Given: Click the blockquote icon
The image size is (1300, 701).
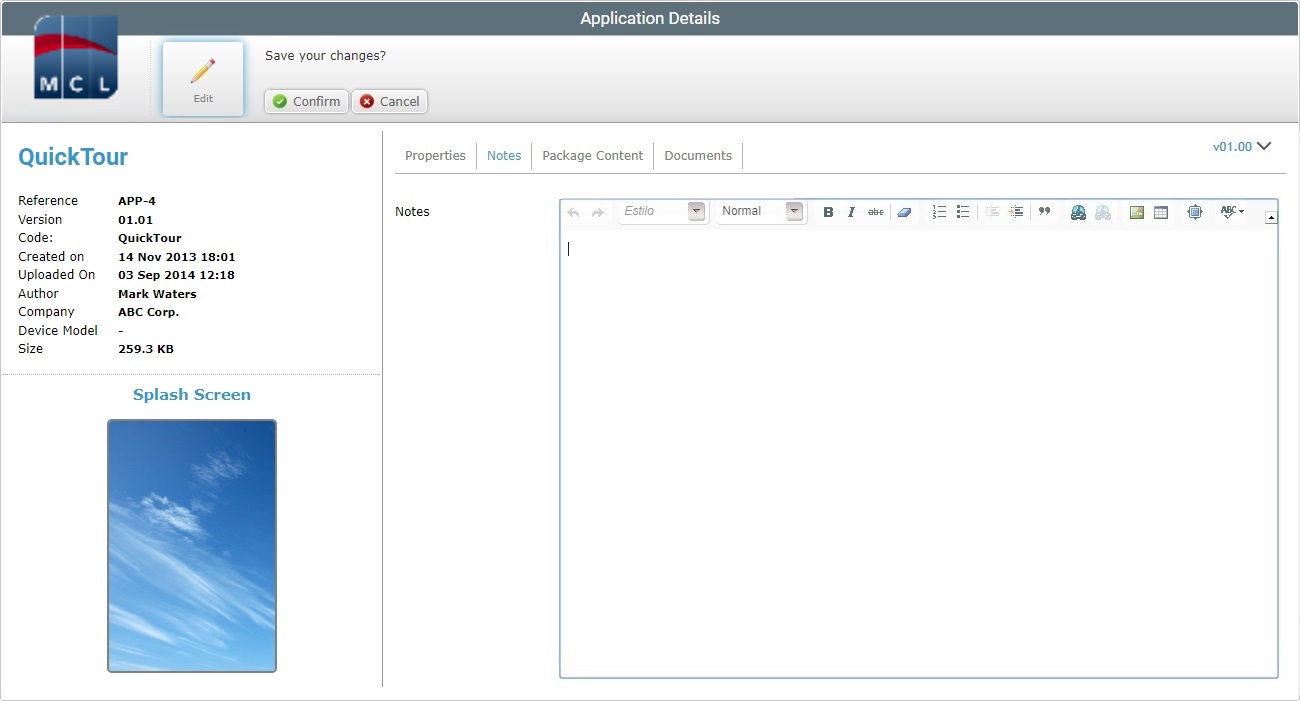Looking at the screenshot, I should click(x=1043, y=212).
